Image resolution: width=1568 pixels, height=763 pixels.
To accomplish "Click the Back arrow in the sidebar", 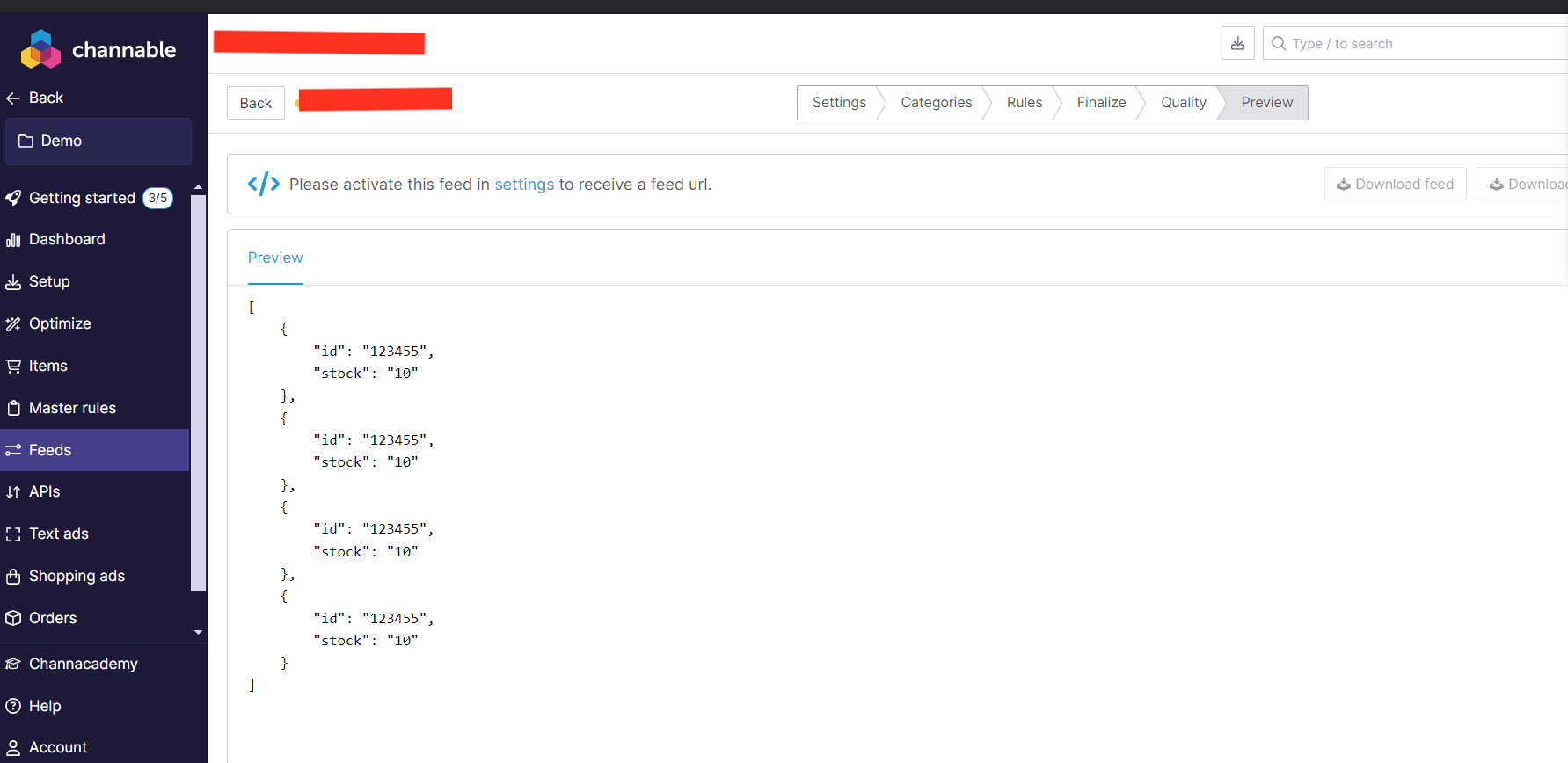I will (x=13, y=98).
